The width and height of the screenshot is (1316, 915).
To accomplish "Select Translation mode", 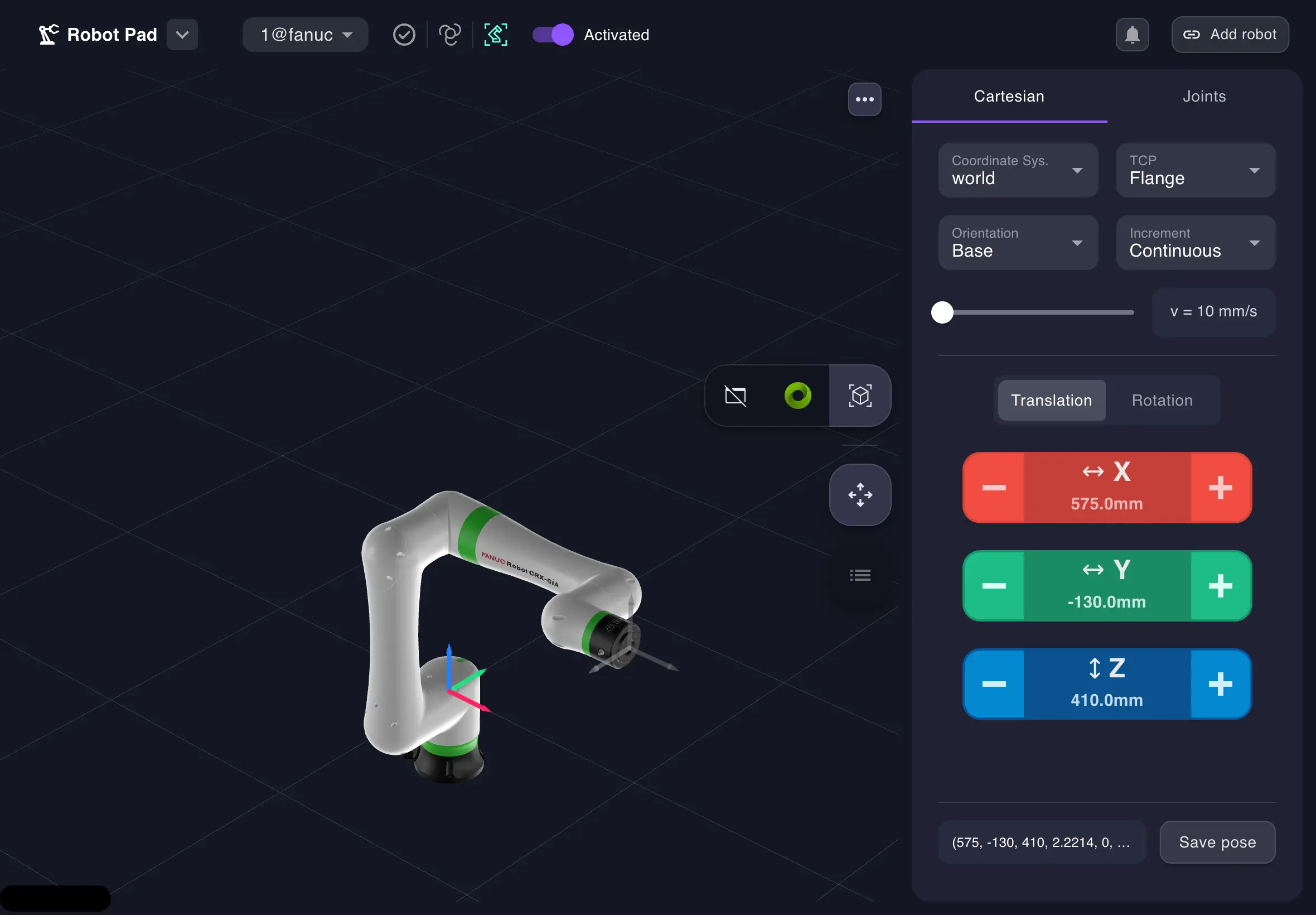I will [1051, 400].
